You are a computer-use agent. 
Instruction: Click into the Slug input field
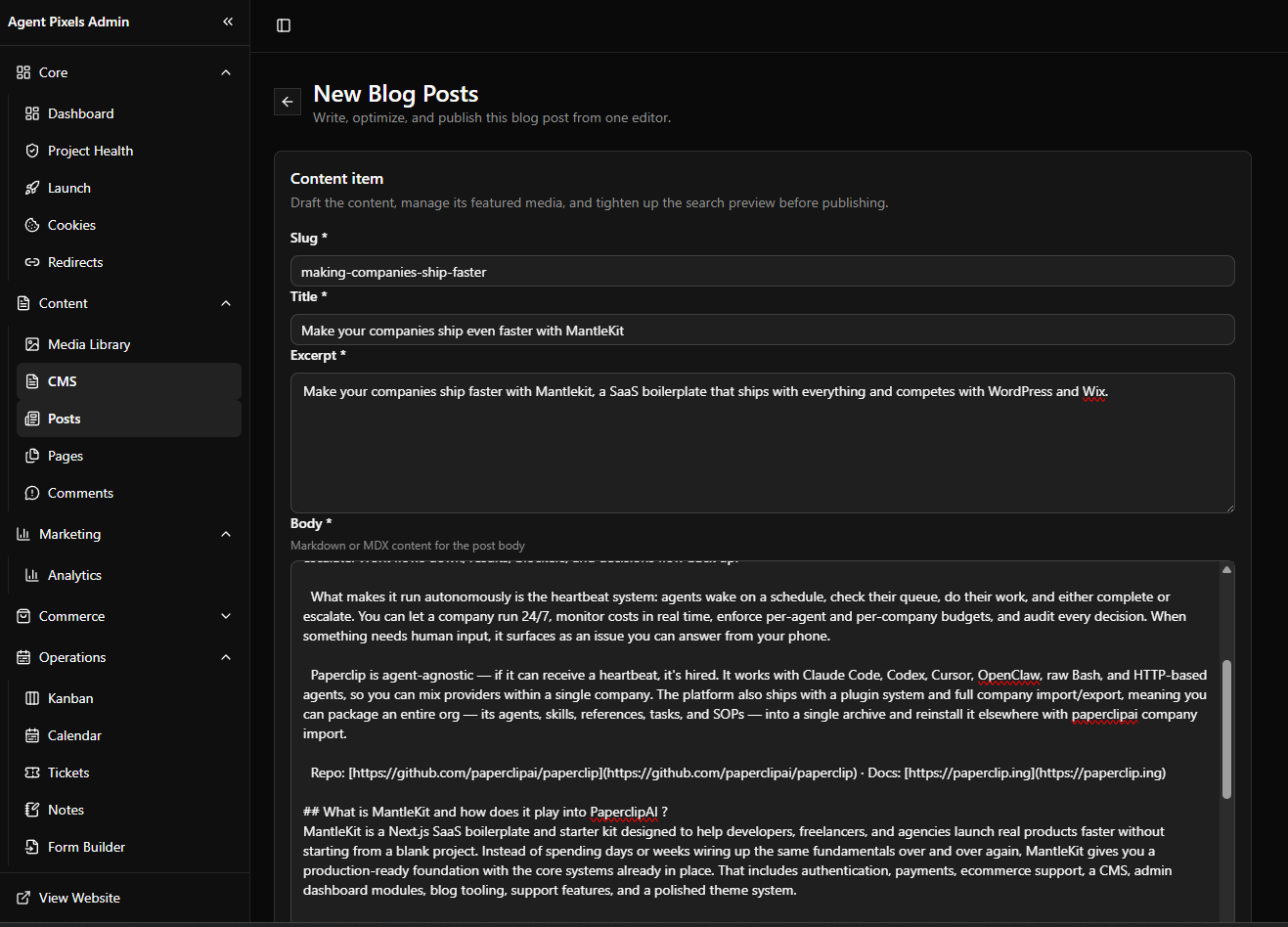[x=762, y=271]
